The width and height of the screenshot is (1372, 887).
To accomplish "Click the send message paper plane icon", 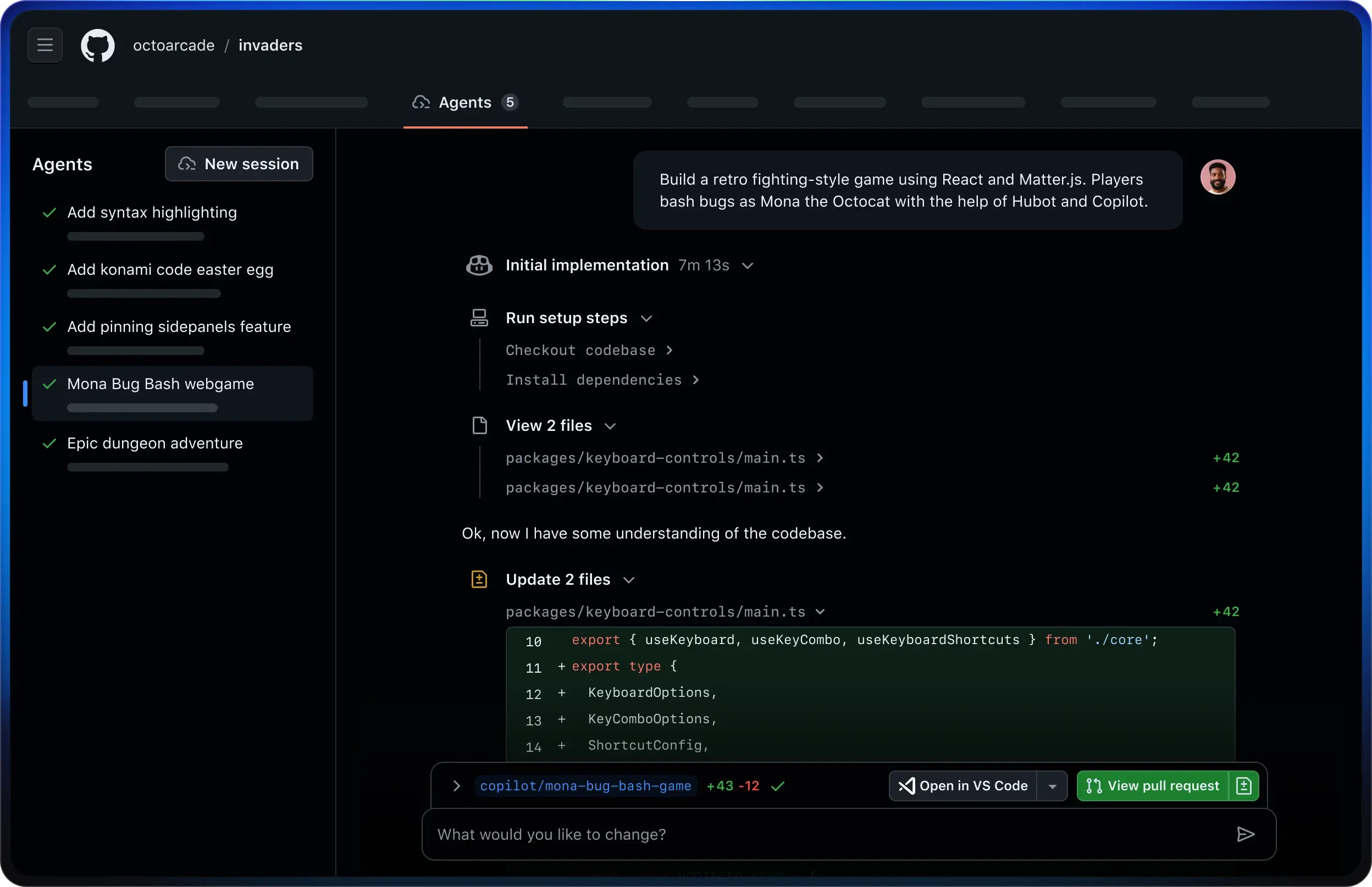I will (1247, 834).
